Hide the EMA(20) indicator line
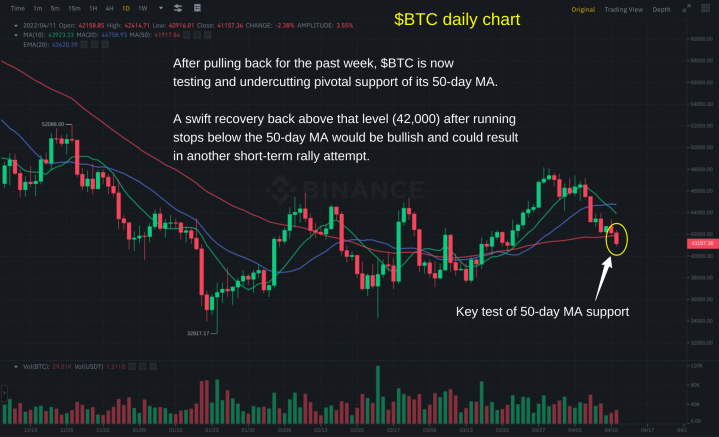719x437 pixels. coord(84,44)
